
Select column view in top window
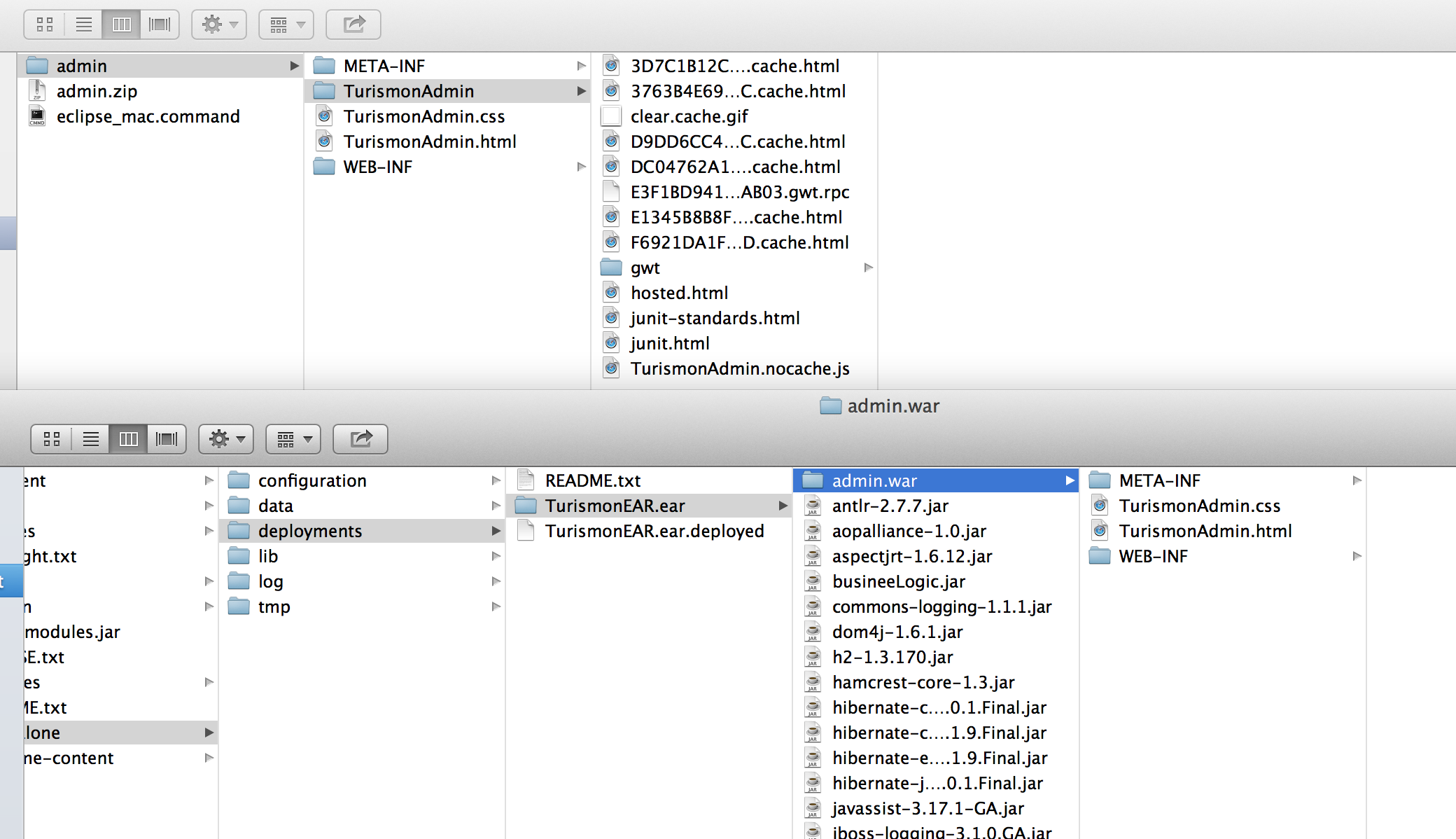pos(121,25)
